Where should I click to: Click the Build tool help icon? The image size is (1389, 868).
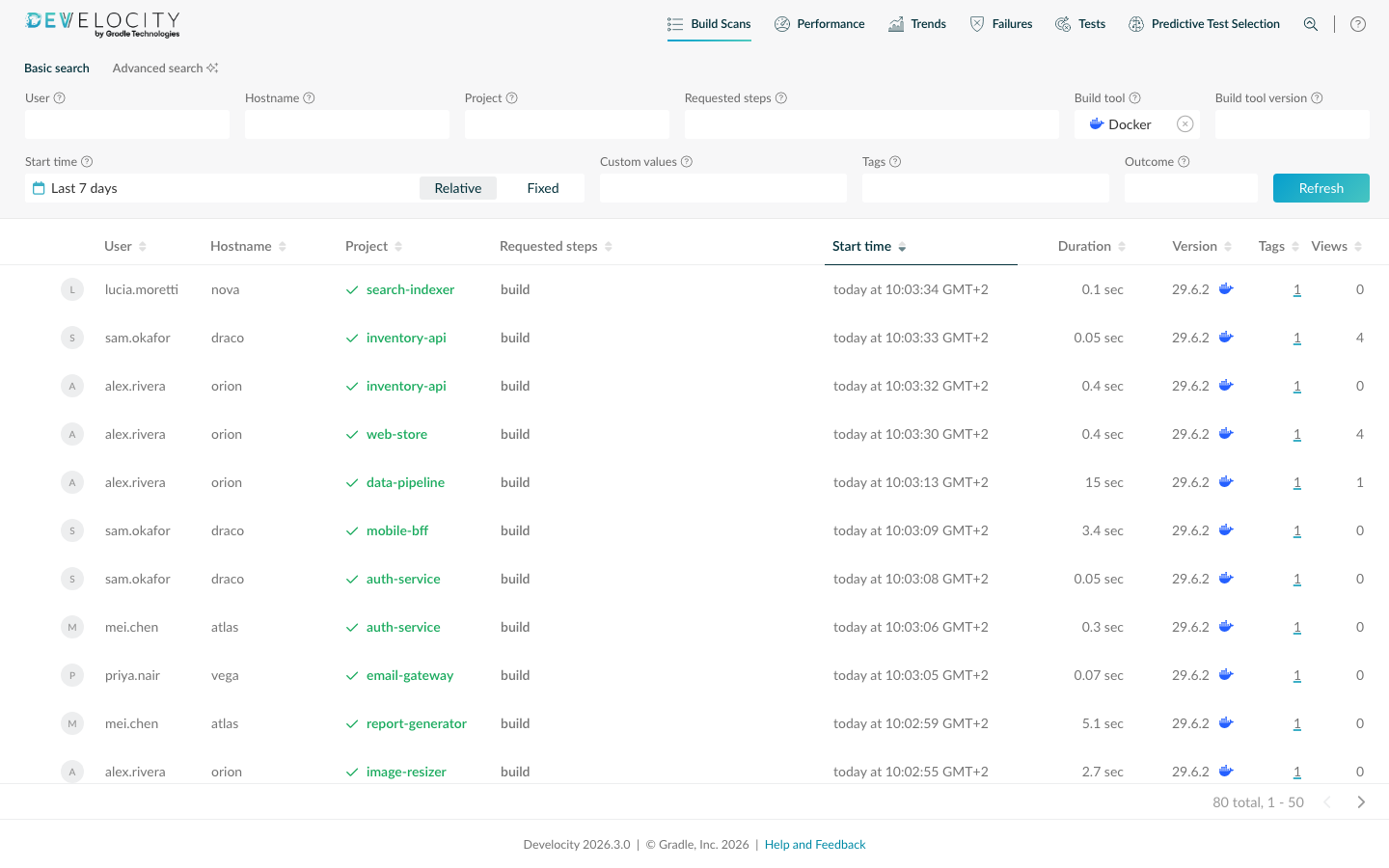pos(1135,98)
